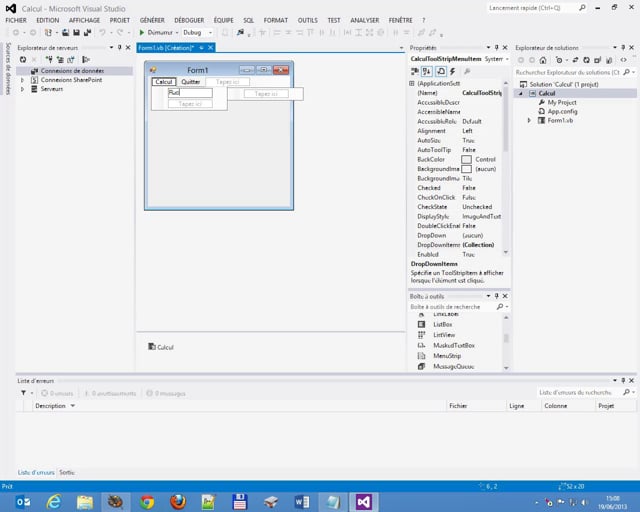
Task: Select the Checked property row
Action: pos(456,188)
